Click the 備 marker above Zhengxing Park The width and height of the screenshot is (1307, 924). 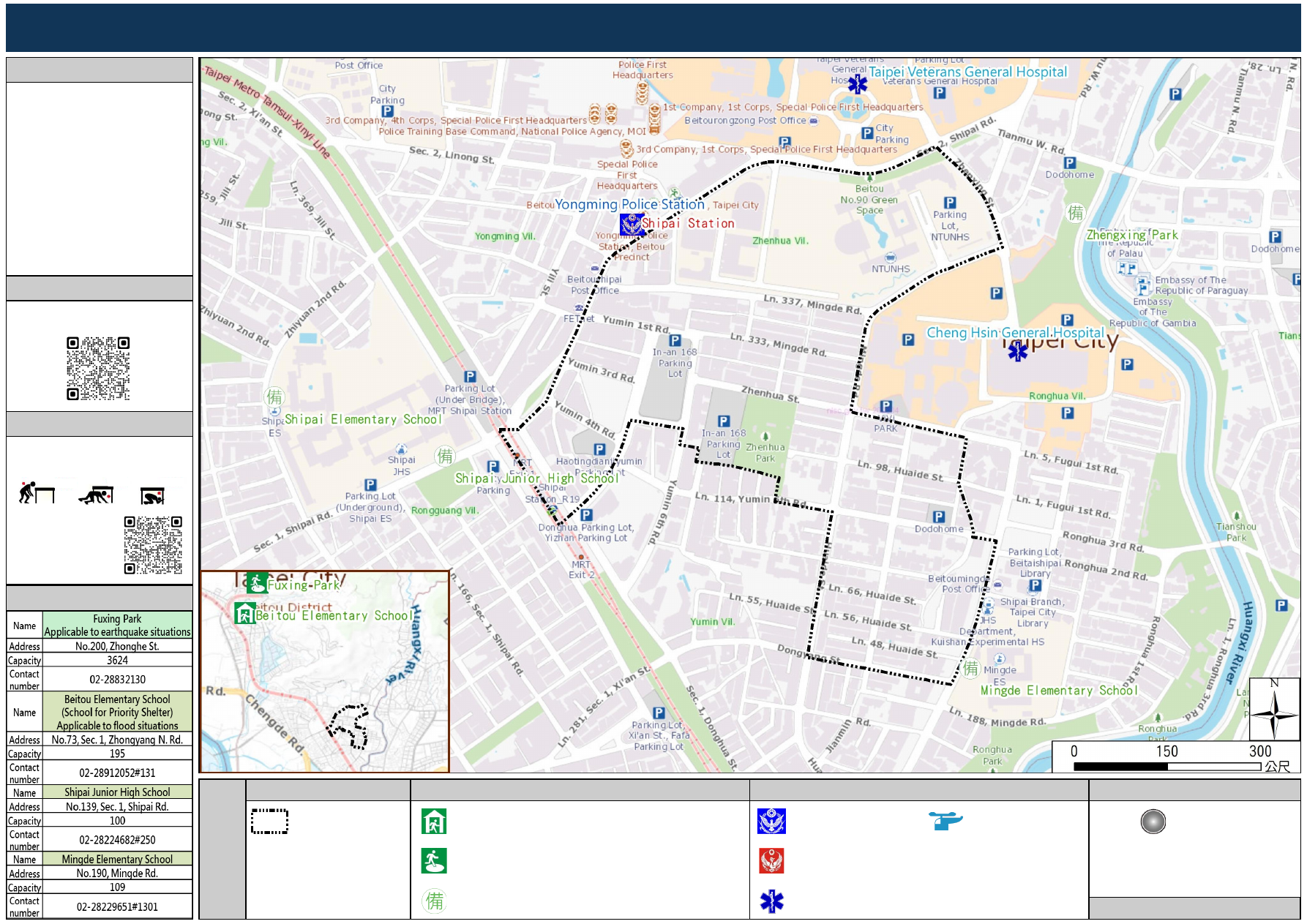[1075, 213]
